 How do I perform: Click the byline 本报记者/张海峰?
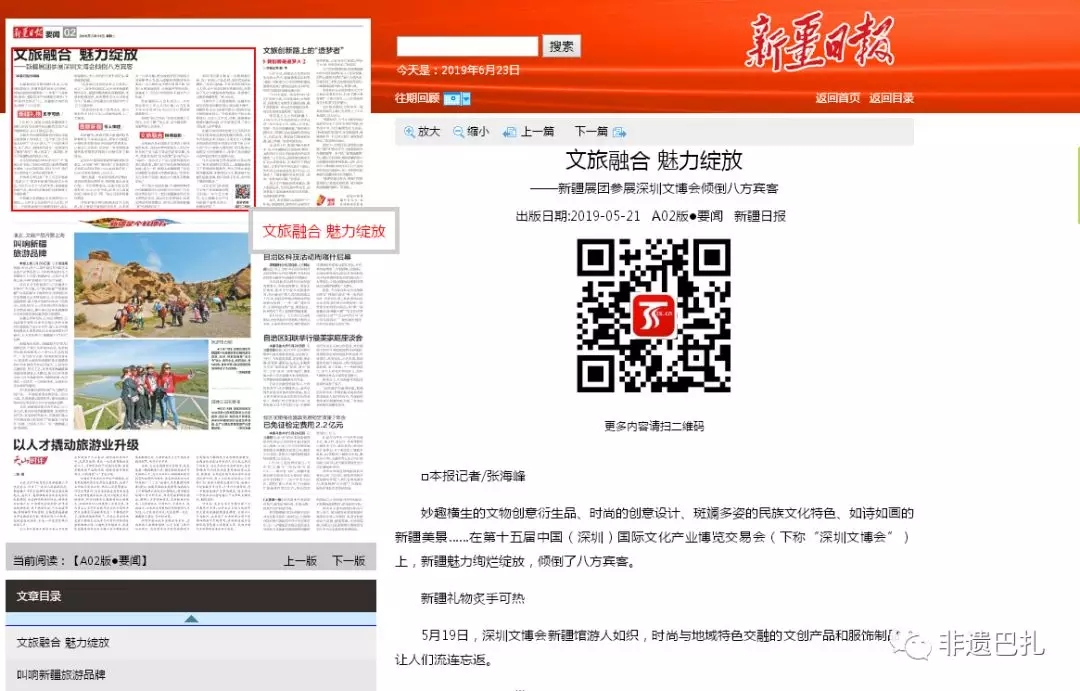[473, 476]
